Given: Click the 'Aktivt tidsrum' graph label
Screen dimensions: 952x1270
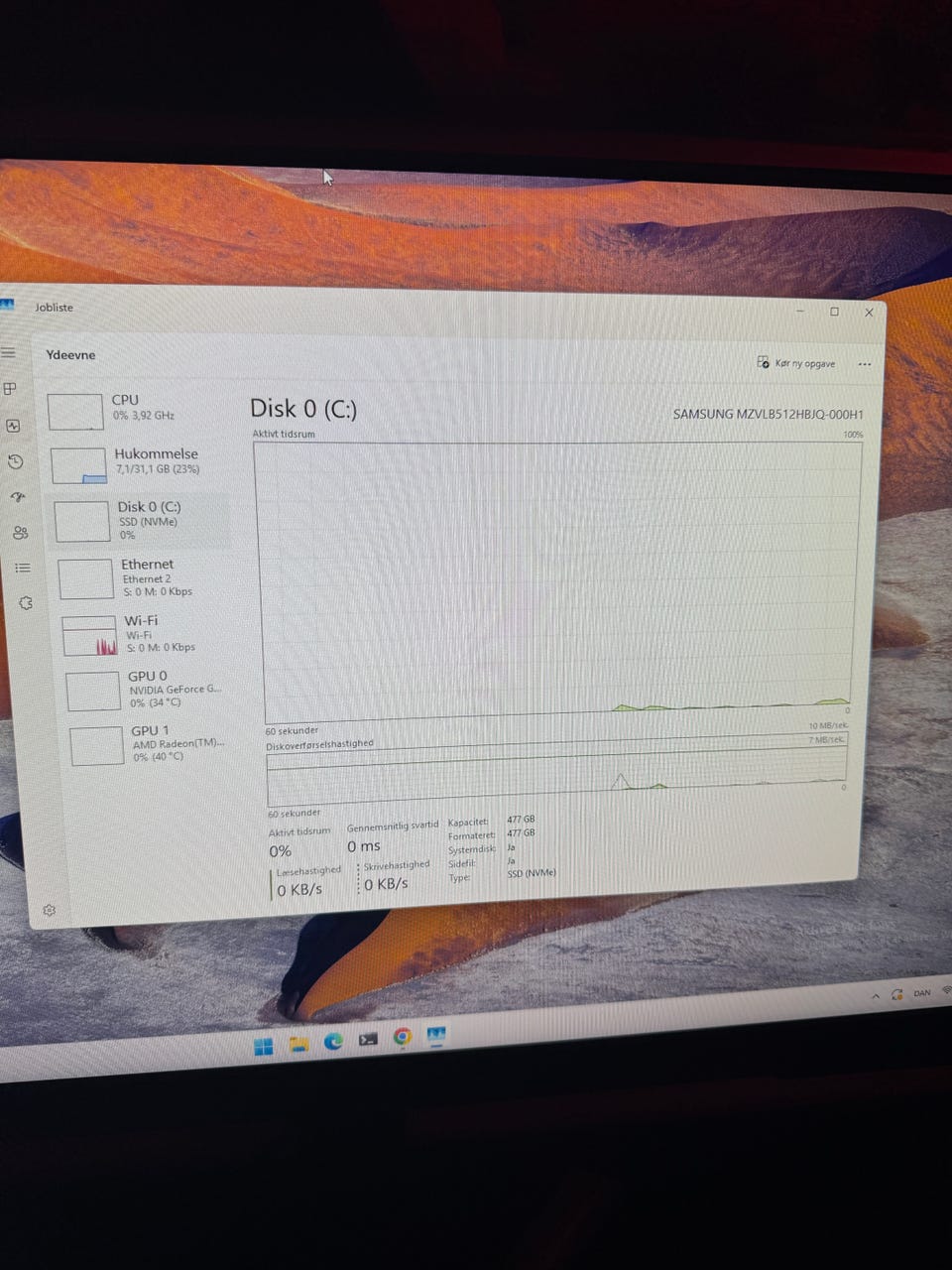Looking at the screenshot, I should click(x=284, y=434).
